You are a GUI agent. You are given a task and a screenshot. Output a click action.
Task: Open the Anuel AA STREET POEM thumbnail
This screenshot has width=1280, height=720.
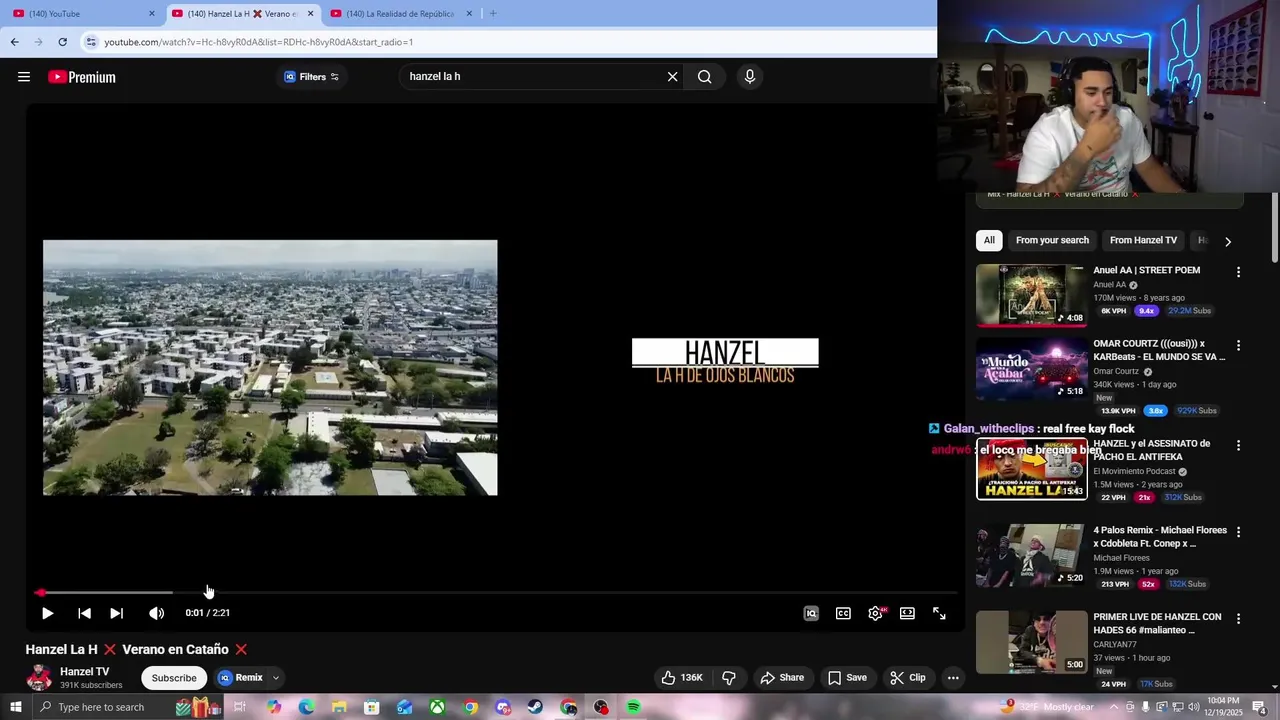click(x=1031, y=295)
